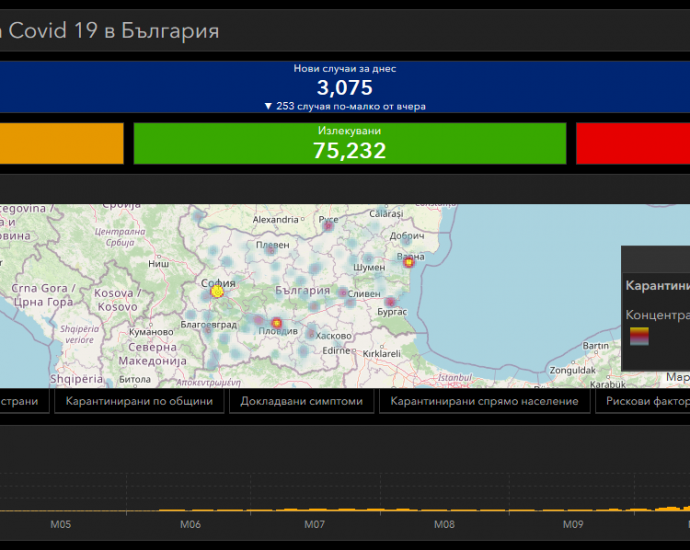690x550 pixels.
Task: Click the Edirne label on map
Action: coord(336,351)
